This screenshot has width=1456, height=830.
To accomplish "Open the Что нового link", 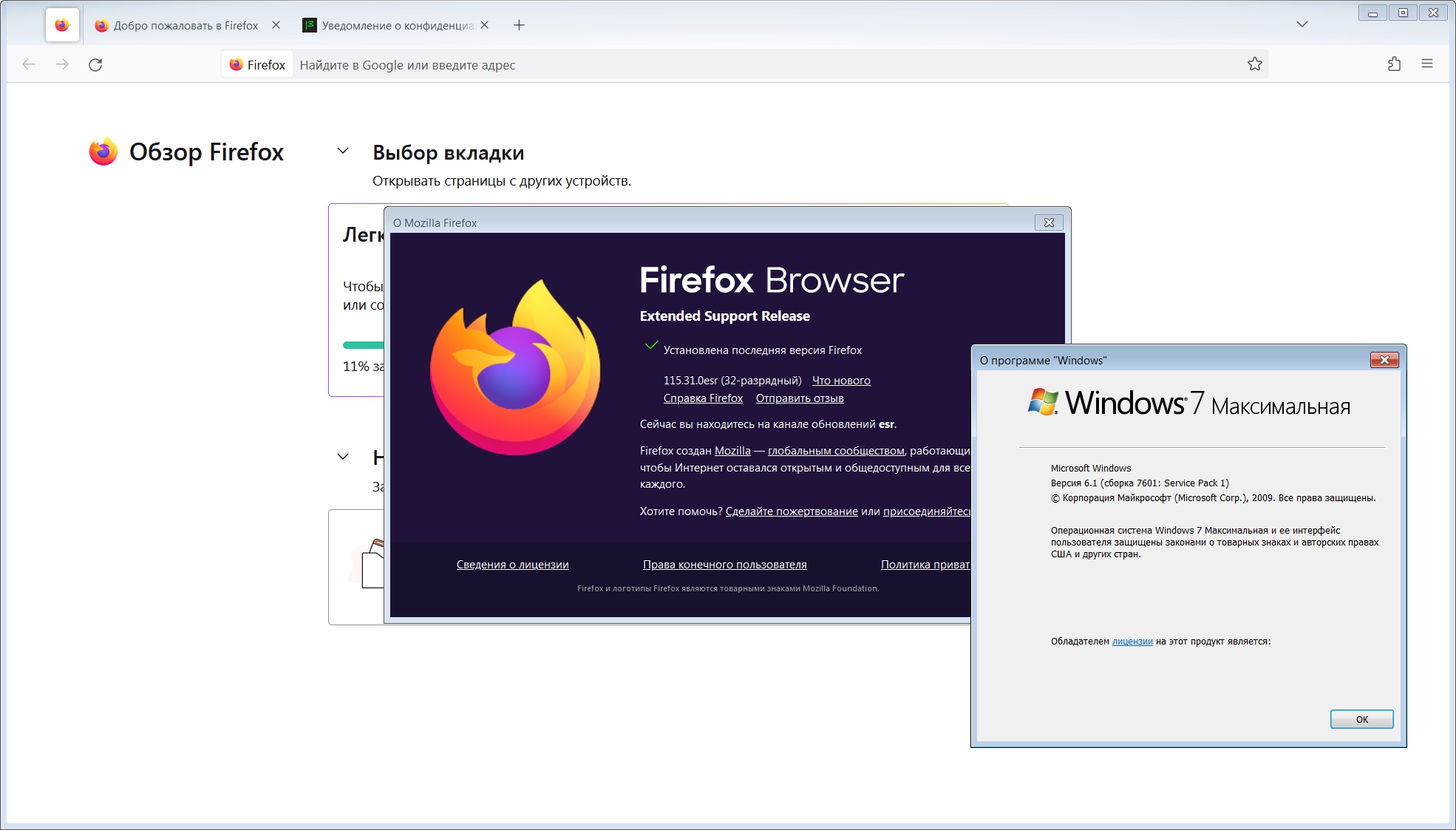I will 841,381.
